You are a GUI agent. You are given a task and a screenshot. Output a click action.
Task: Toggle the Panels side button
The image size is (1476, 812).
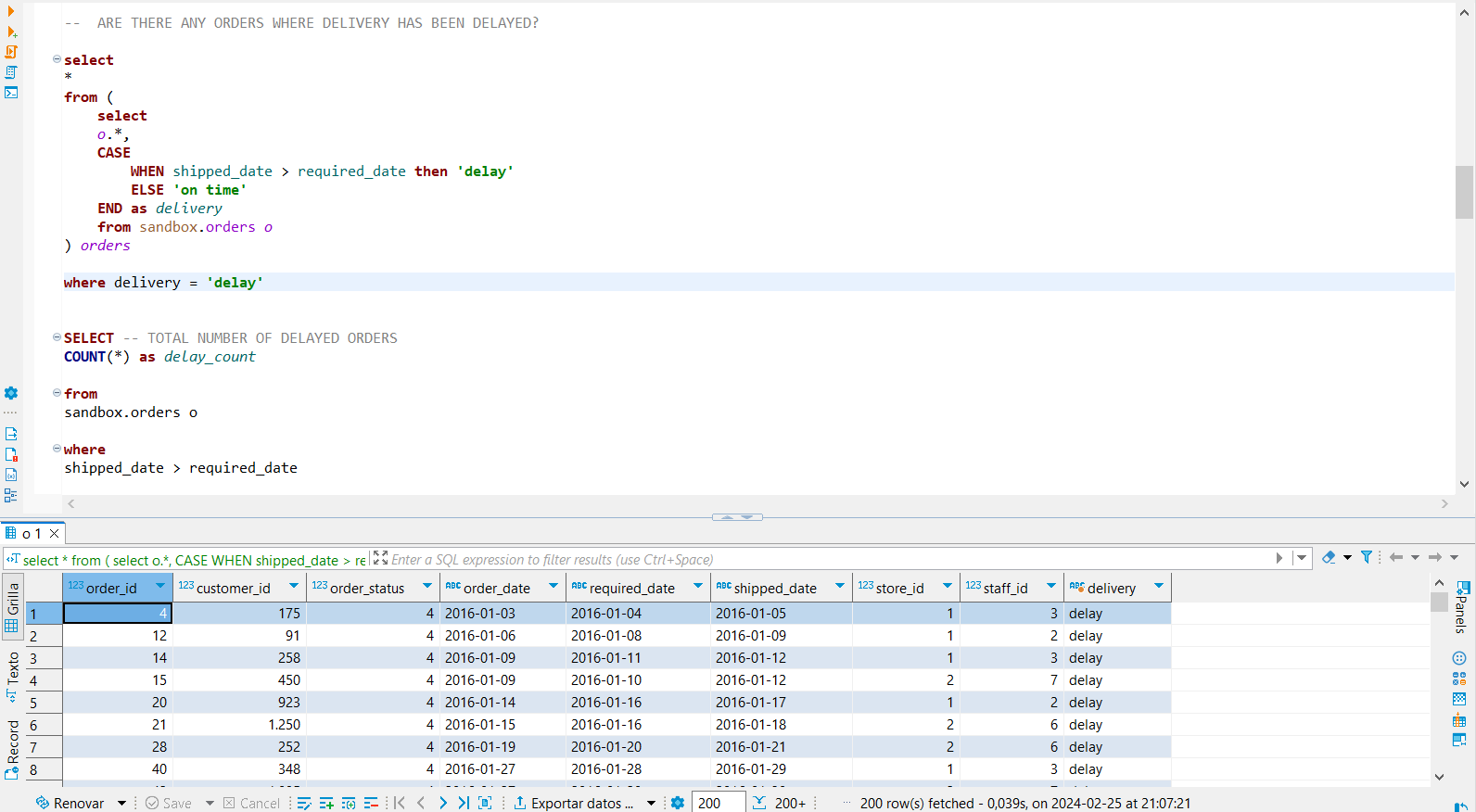(1461, 608)
